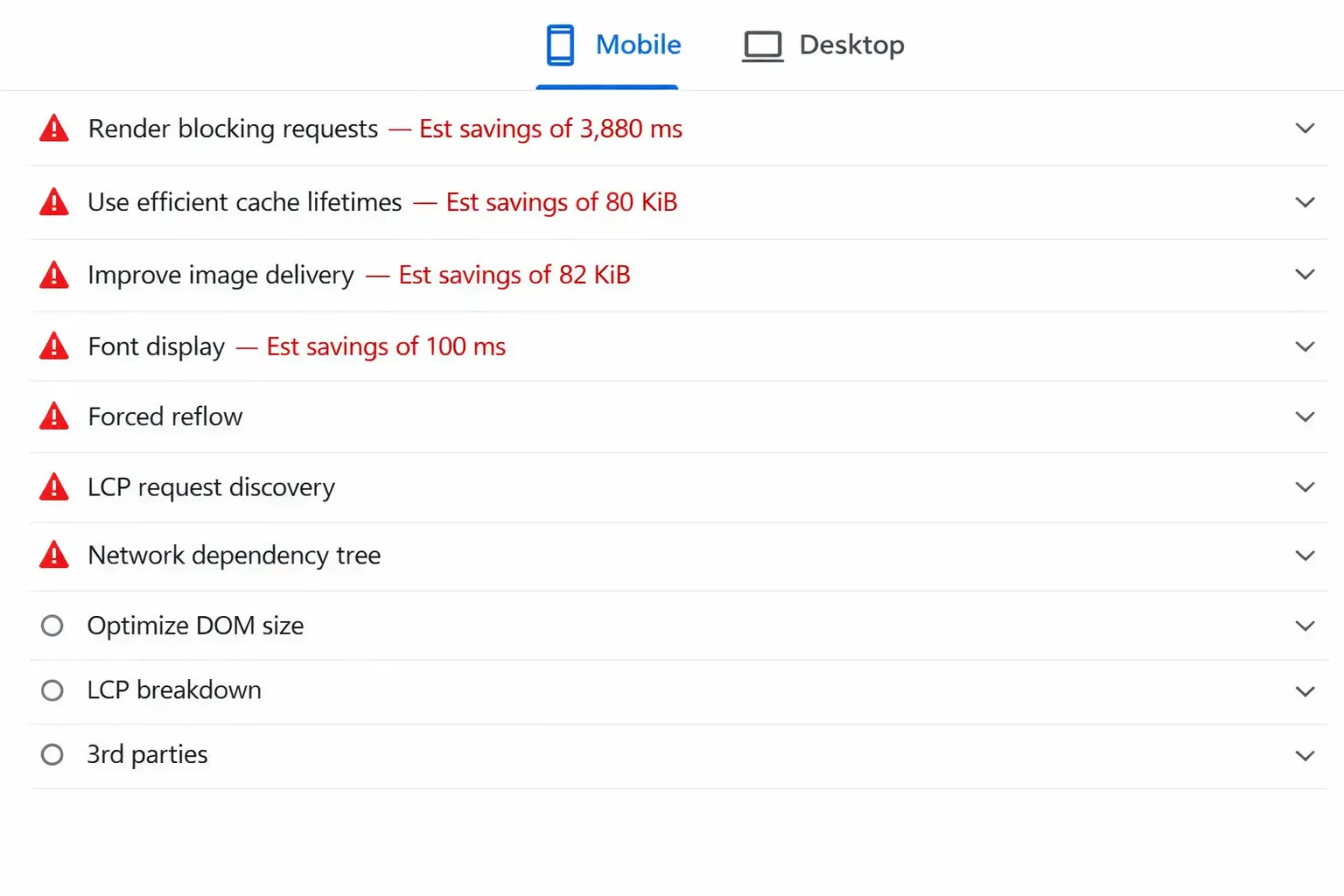Expand the 3rd parties section chevron
The width and height of the screenshot is (1344, 896).
(x=1304, y=754)
